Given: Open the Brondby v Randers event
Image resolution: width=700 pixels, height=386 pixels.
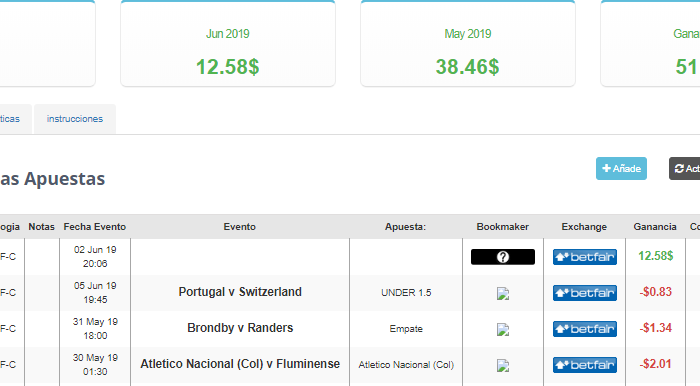Looking at the screenshot, I should pyautogui.click(x=240, y=328).
